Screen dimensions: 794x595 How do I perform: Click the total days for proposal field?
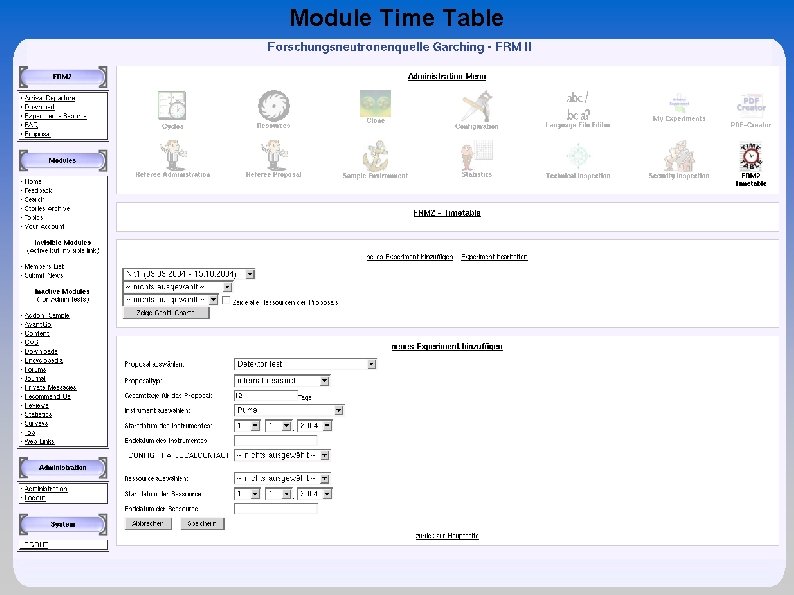pyautogui.click(x=265, y=395)
